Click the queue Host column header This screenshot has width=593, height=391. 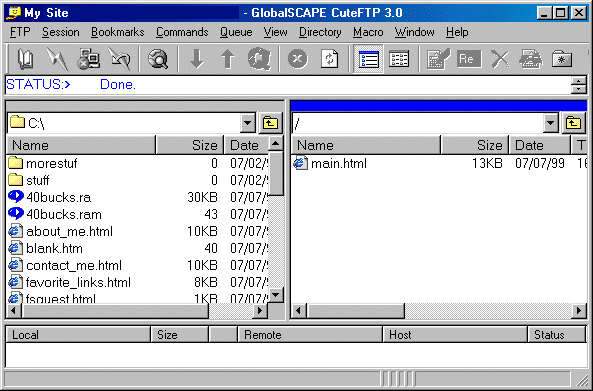click(455, 335)
